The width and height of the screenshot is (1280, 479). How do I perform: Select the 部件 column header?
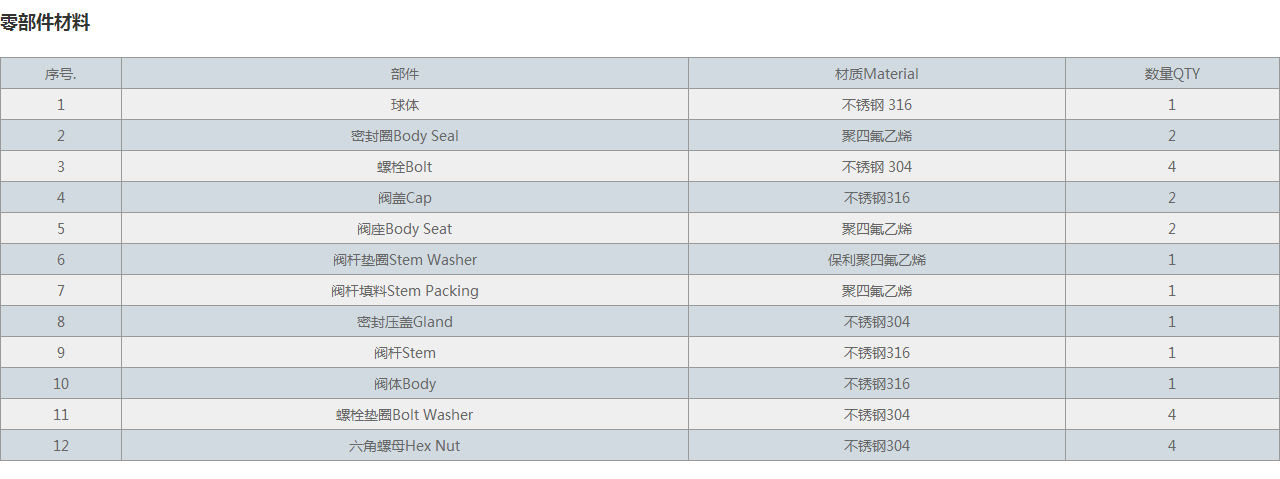coord(404,74)
